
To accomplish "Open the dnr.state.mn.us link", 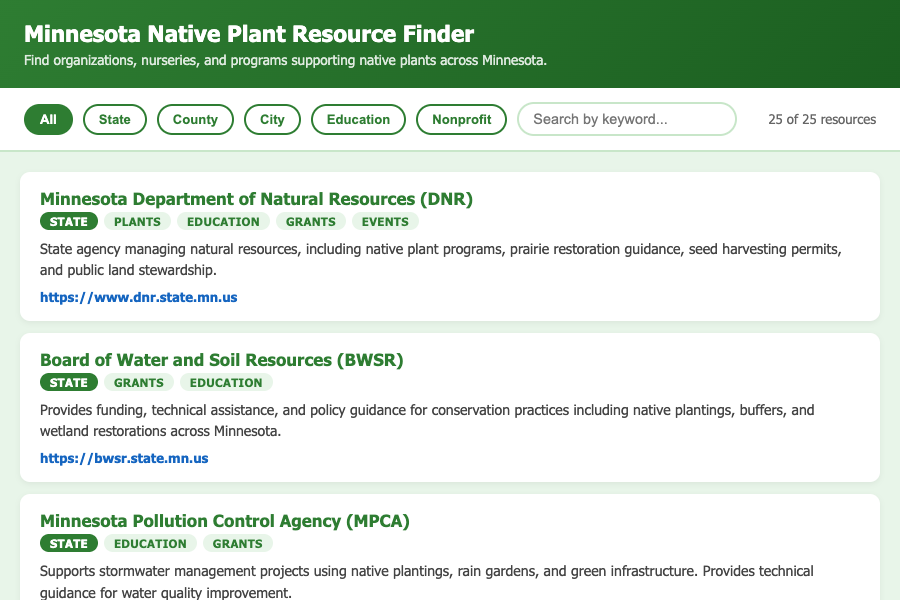I will coord(138,297).
